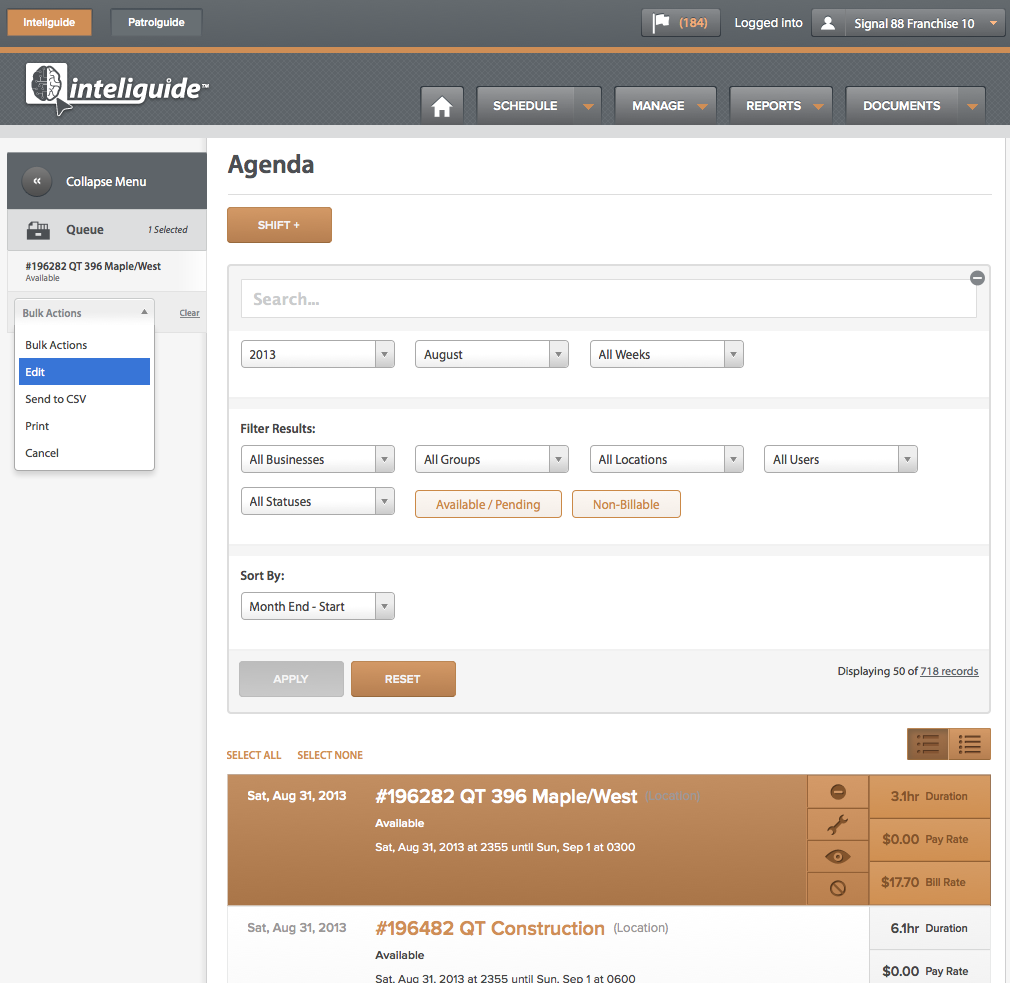Image resolution: width=1010 pixels, height=983 pixels.
Task: Open the Manage menu
Action: coord(665,106)
